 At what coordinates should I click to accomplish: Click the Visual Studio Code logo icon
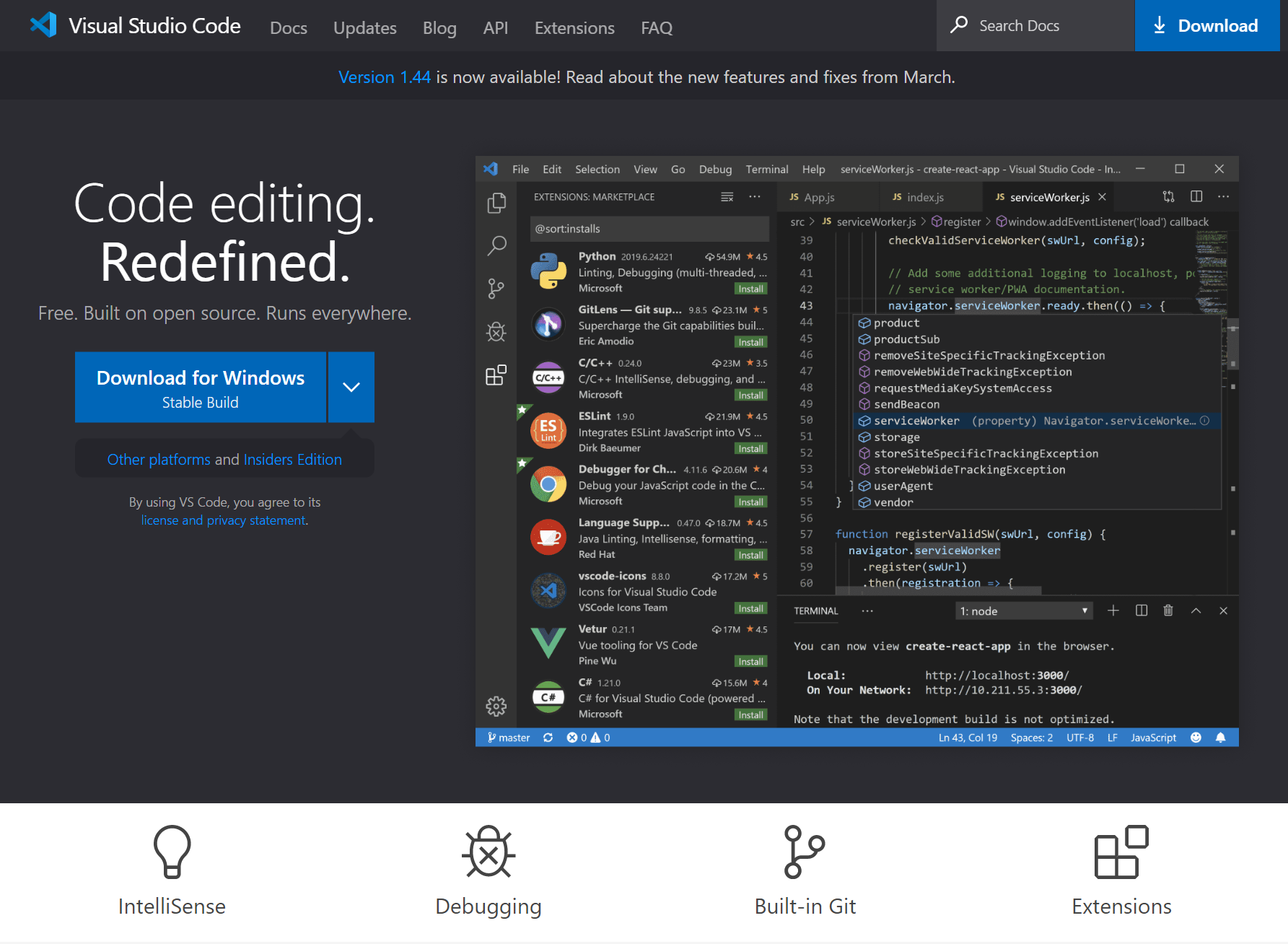click(43, 25)
